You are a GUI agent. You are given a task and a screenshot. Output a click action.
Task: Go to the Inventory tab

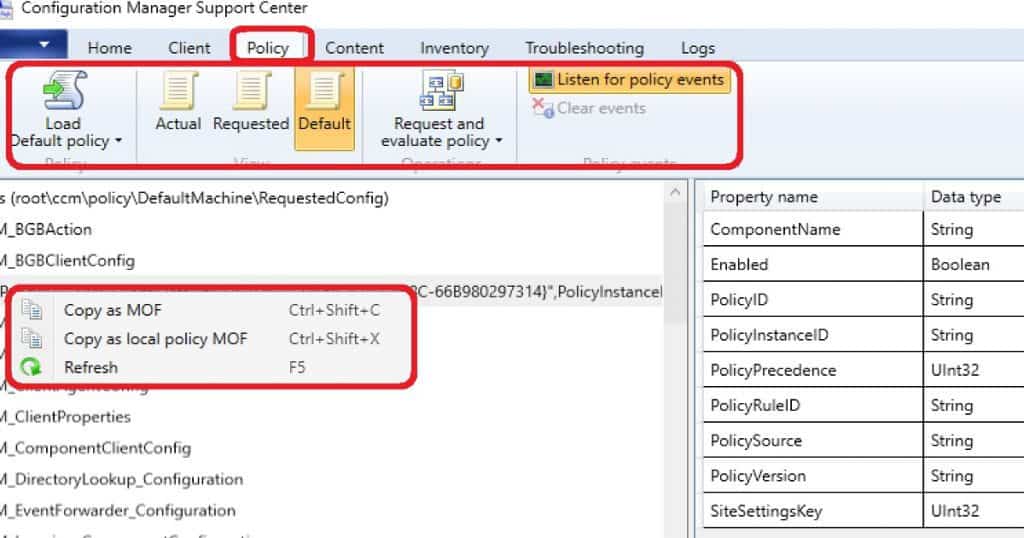(455, 48)
